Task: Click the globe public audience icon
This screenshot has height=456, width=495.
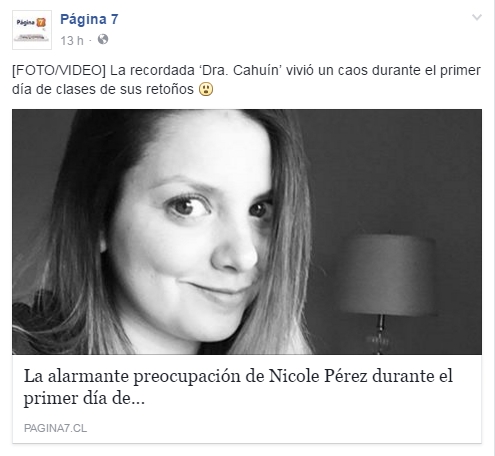Action: point(103,39)
